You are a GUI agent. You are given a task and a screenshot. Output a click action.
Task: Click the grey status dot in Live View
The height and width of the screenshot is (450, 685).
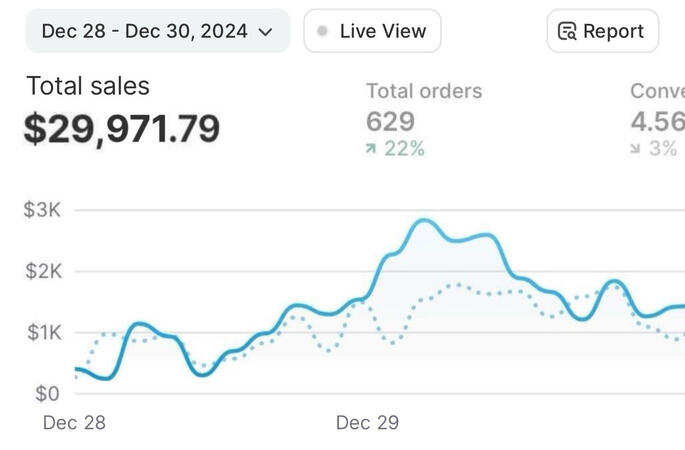pyautogui.click(x=322, y=31)
